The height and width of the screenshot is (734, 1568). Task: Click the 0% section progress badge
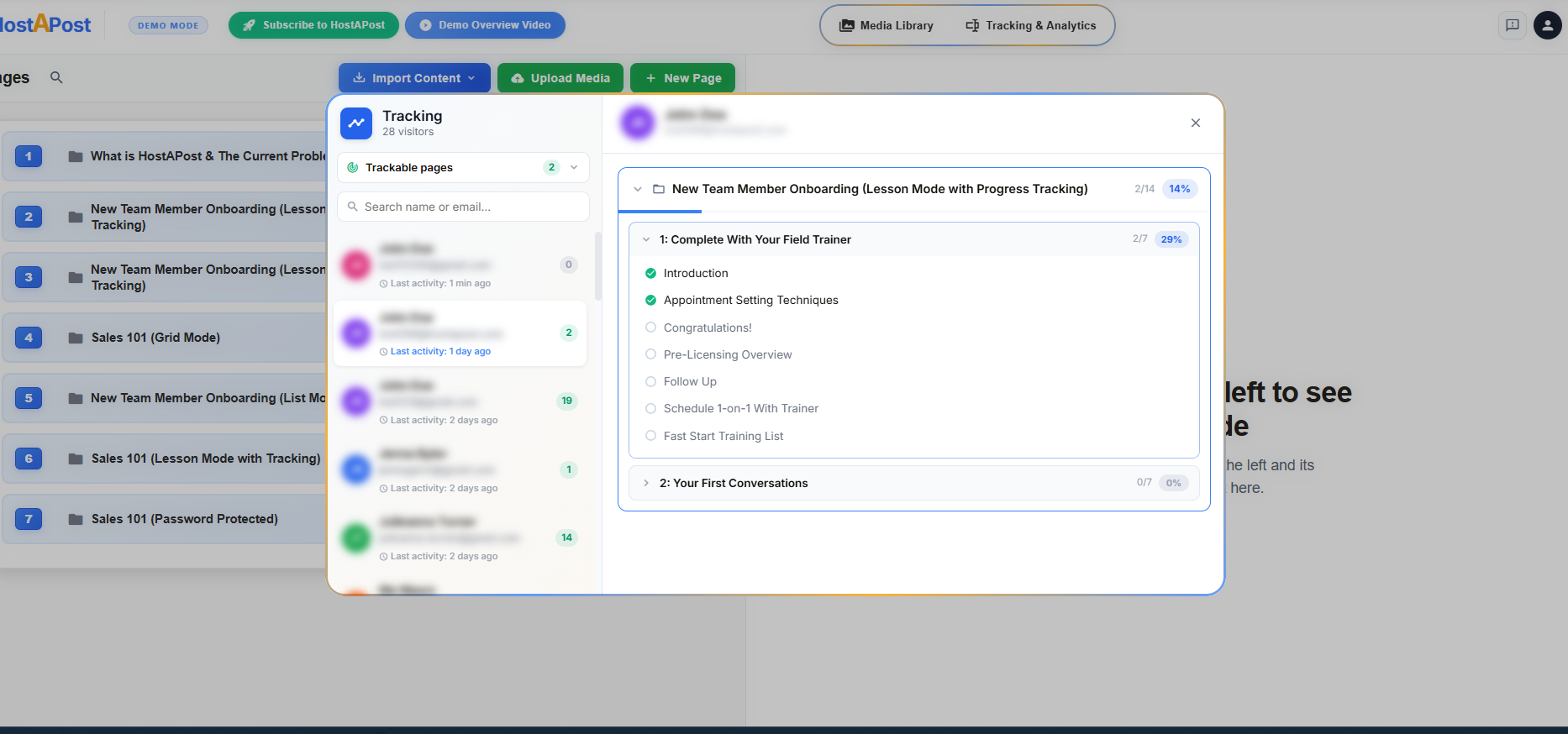tap(1174, 483)
